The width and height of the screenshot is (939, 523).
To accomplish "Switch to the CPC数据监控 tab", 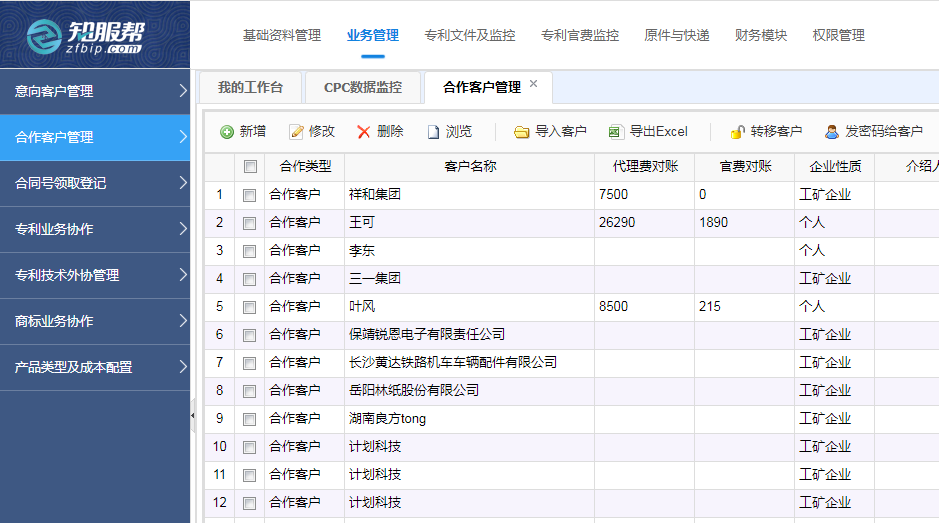I will pos(362,88).
